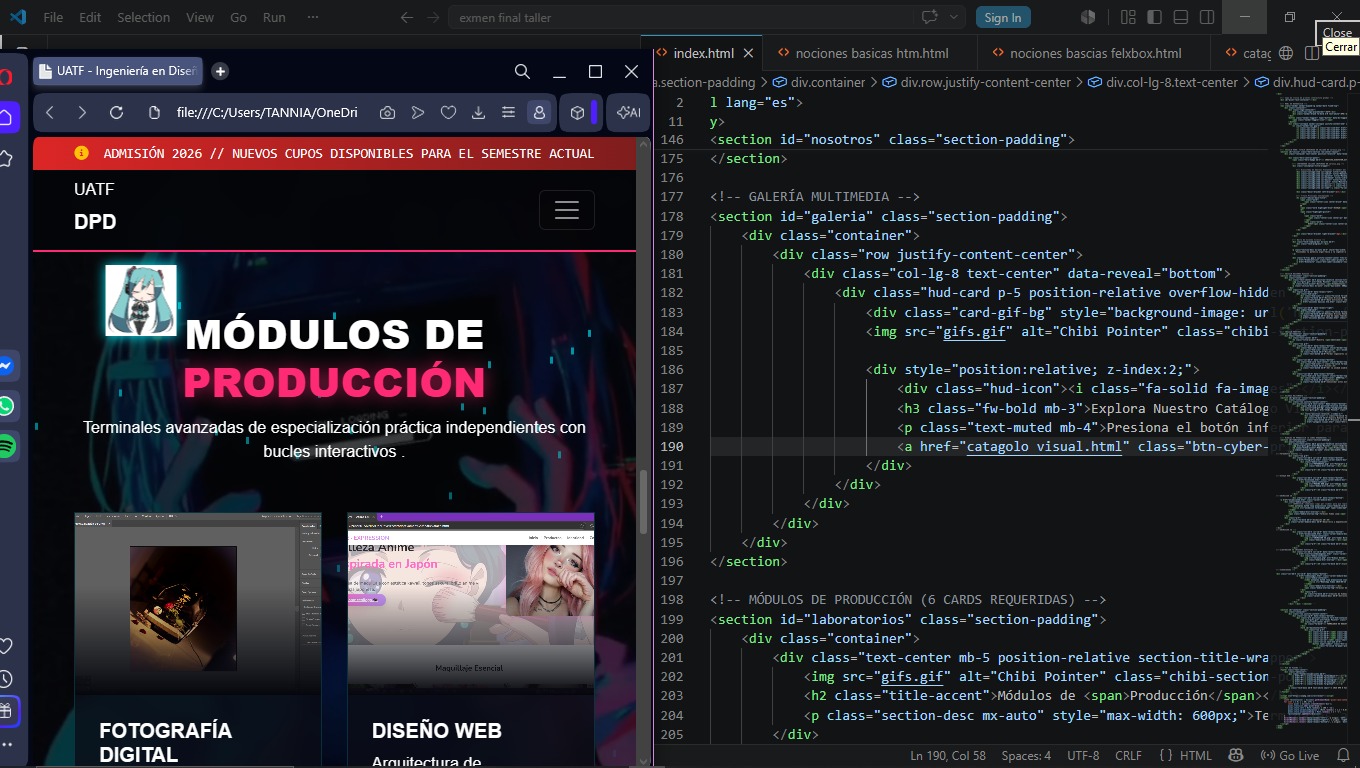Show more menus via the ellipsis in the menu bar
Image resolution: width=1360 pixels, height=768 pixels.
pos(313,17)
